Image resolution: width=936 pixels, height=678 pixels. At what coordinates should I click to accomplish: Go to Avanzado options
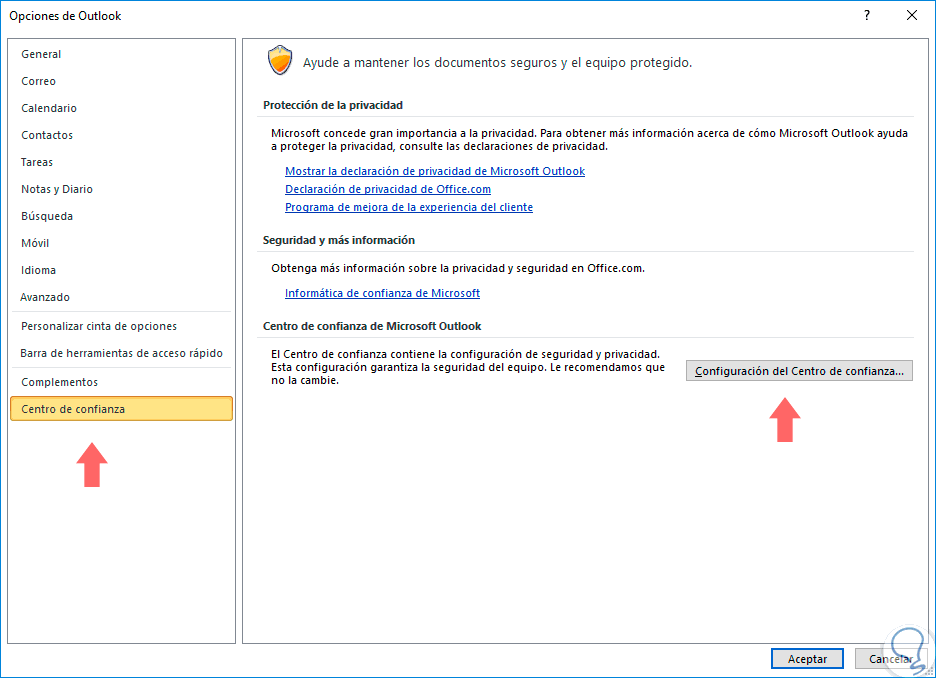pos(45,297)
